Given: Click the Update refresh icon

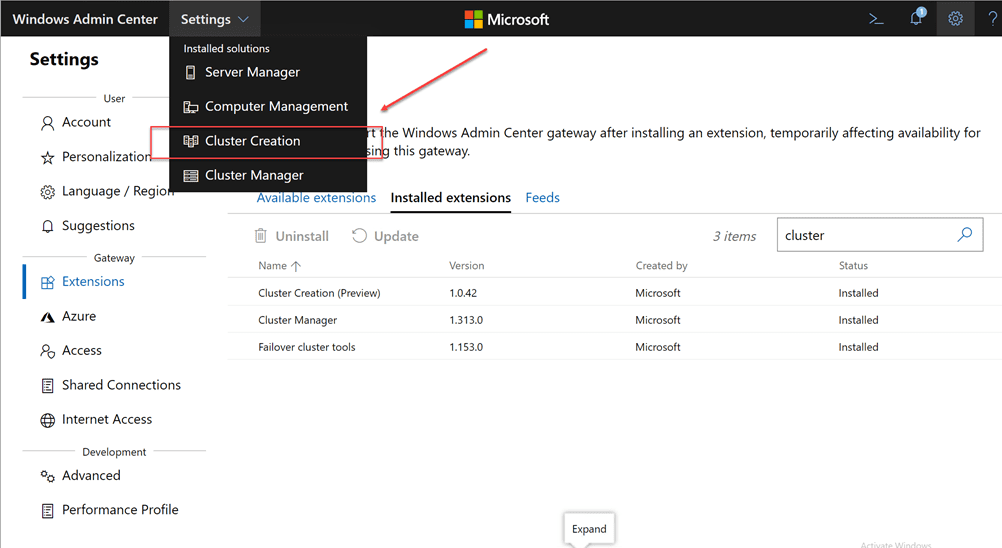Looking at the screenshot, I should point(360,236).
